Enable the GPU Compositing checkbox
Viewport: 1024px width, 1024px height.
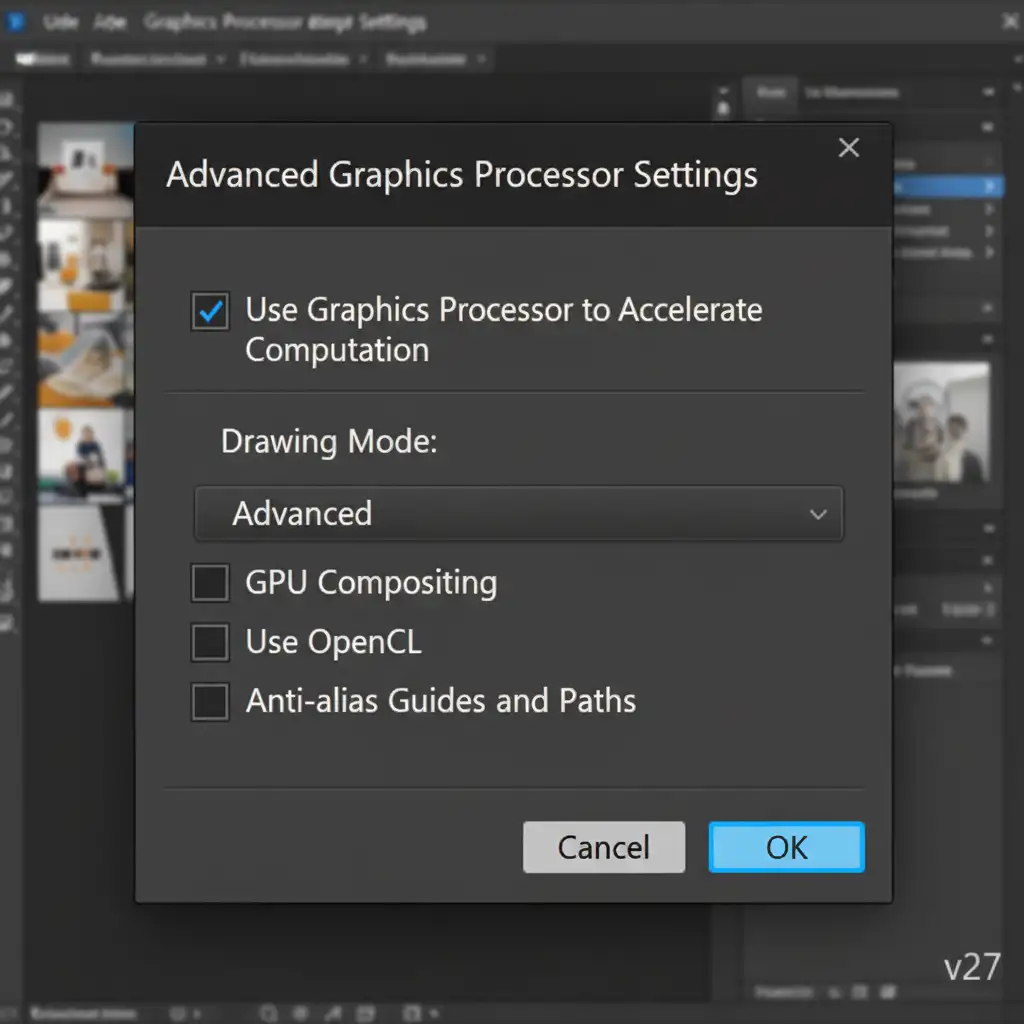(x=210, y=583)
